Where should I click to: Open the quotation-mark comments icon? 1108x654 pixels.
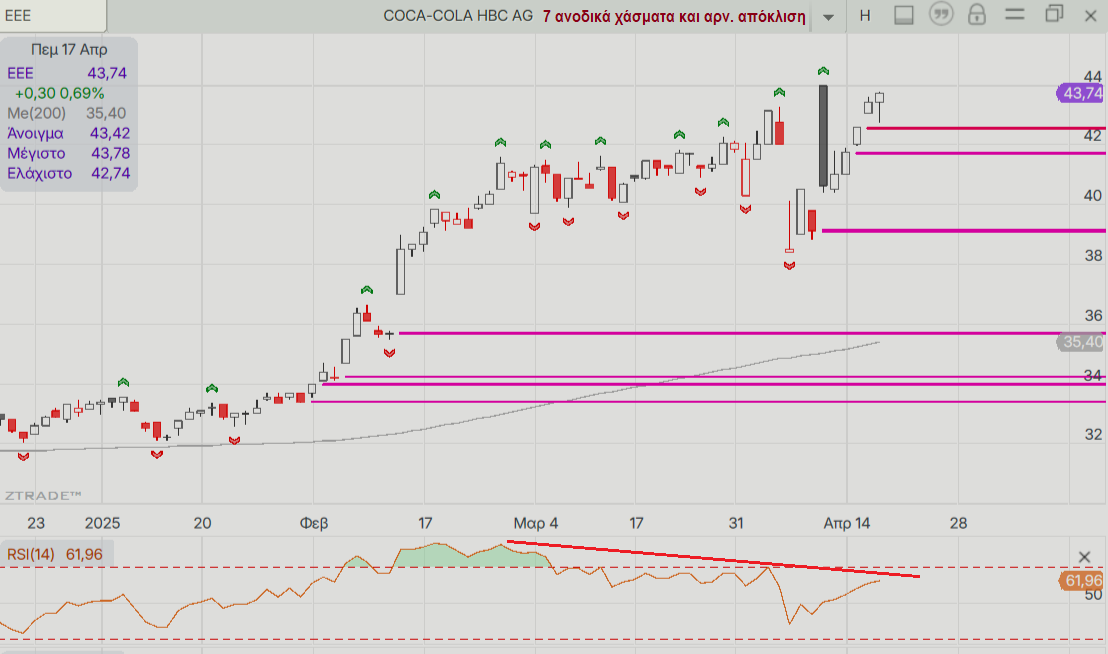(941, 14)
